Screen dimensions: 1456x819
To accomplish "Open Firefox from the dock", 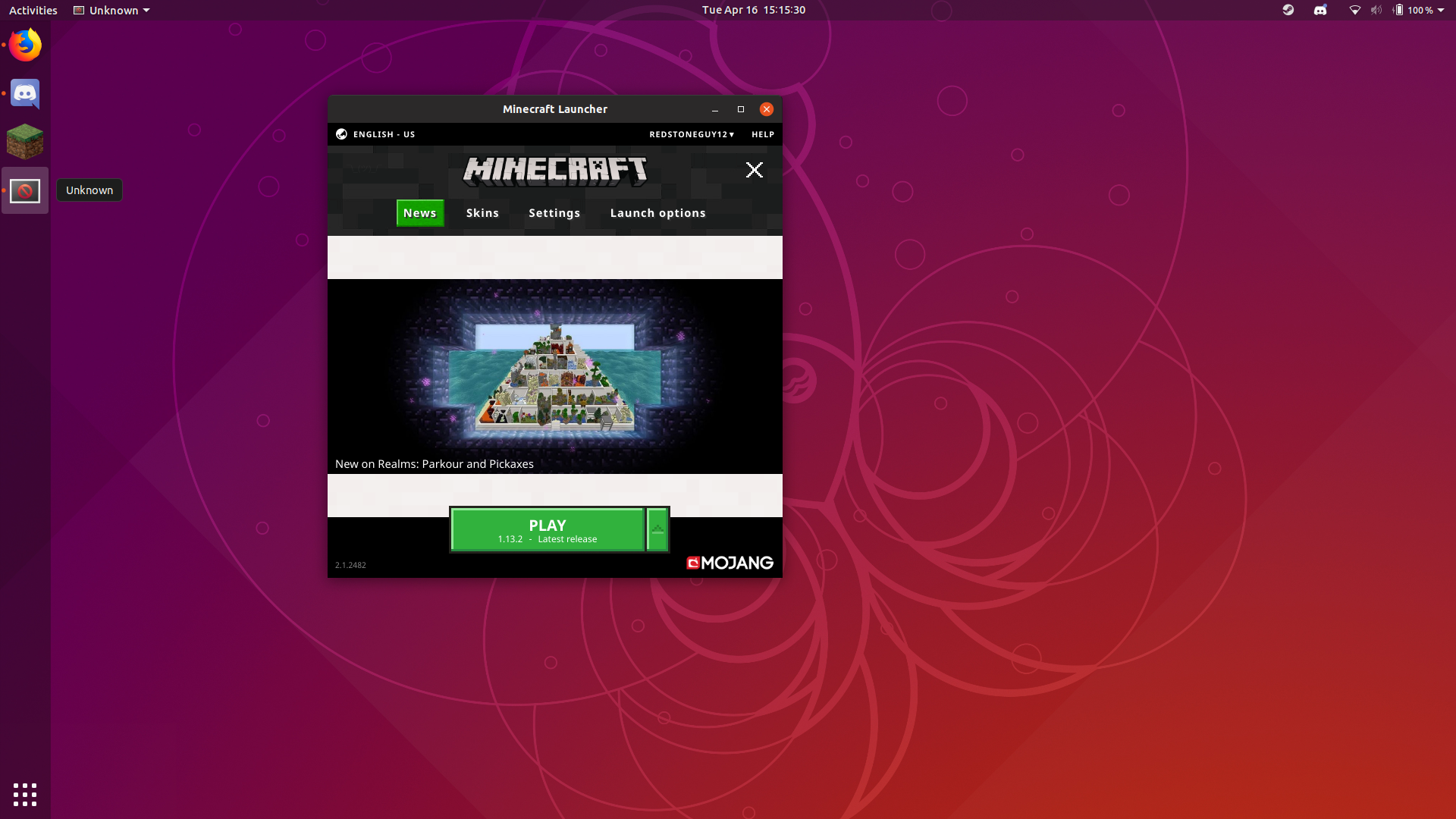I will point(25,45).
